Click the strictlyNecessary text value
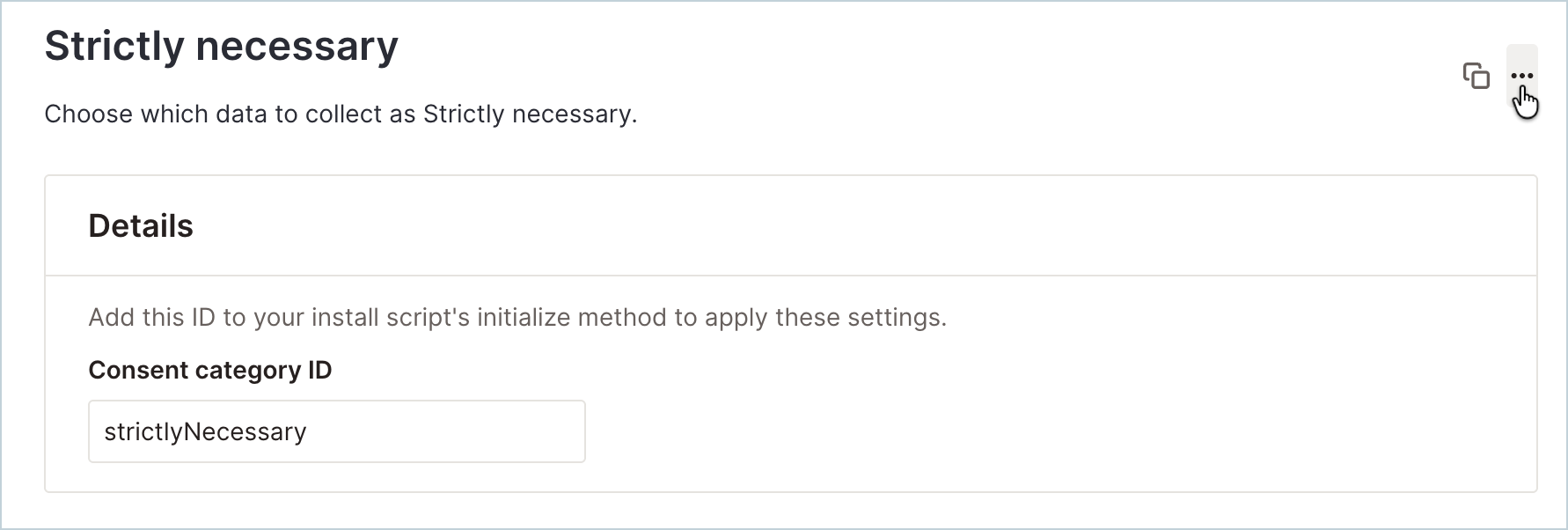1568x530 pixels. [x=205, y=432]
